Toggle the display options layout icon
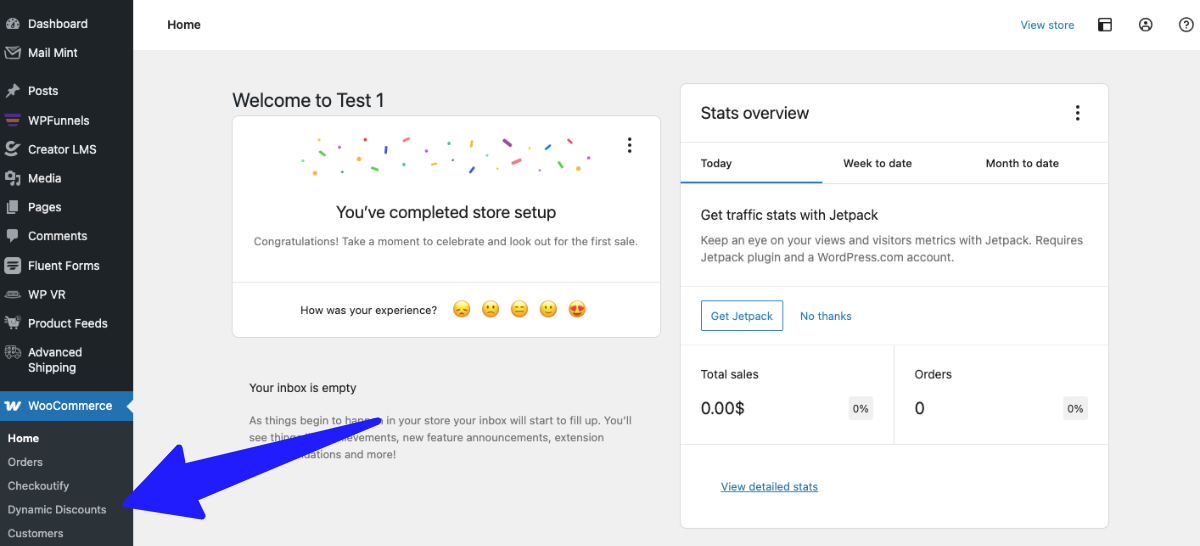The height and width of the screenshot is (546, 1200). (x=1105, y=25)
